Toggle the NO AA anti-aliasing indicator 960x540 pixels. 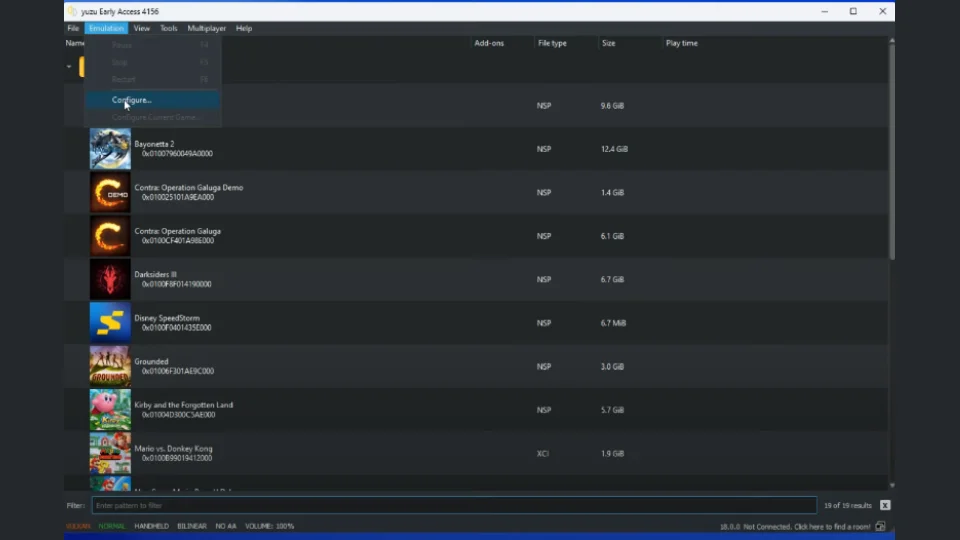(x=226, y=526)
